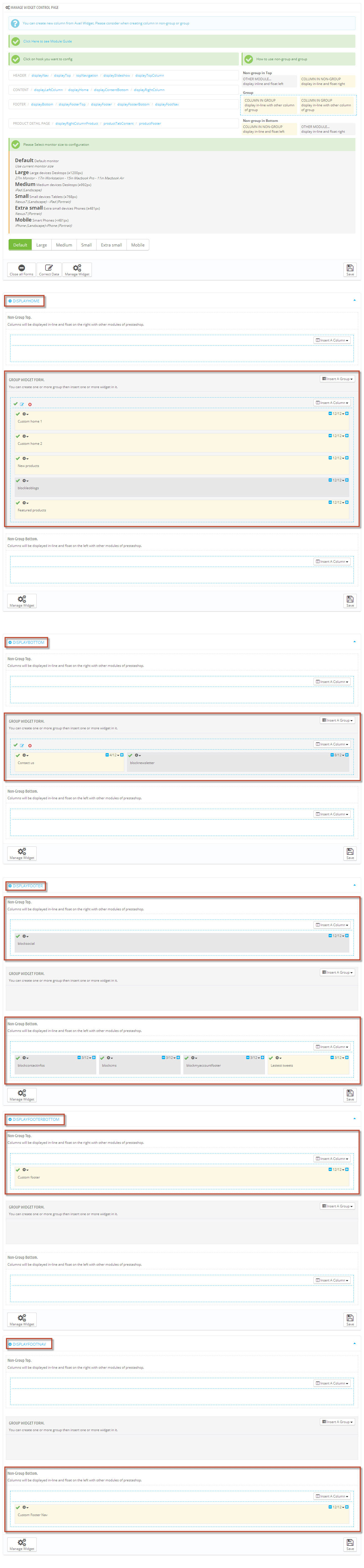
Task: Edit the displayBottom widget group
Action: 22,745
